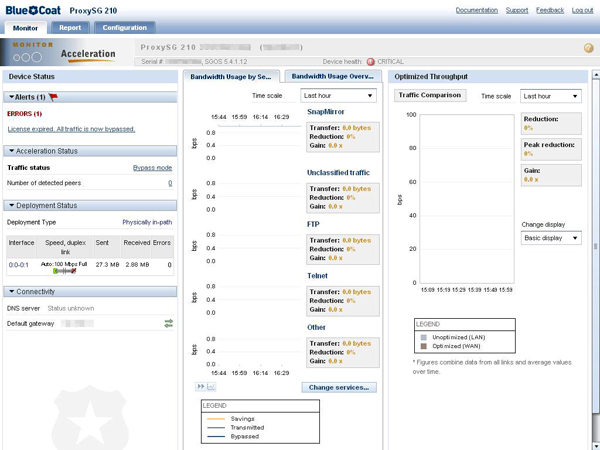Click the Device Status panel header
The image size is (600, 450).
90,77
